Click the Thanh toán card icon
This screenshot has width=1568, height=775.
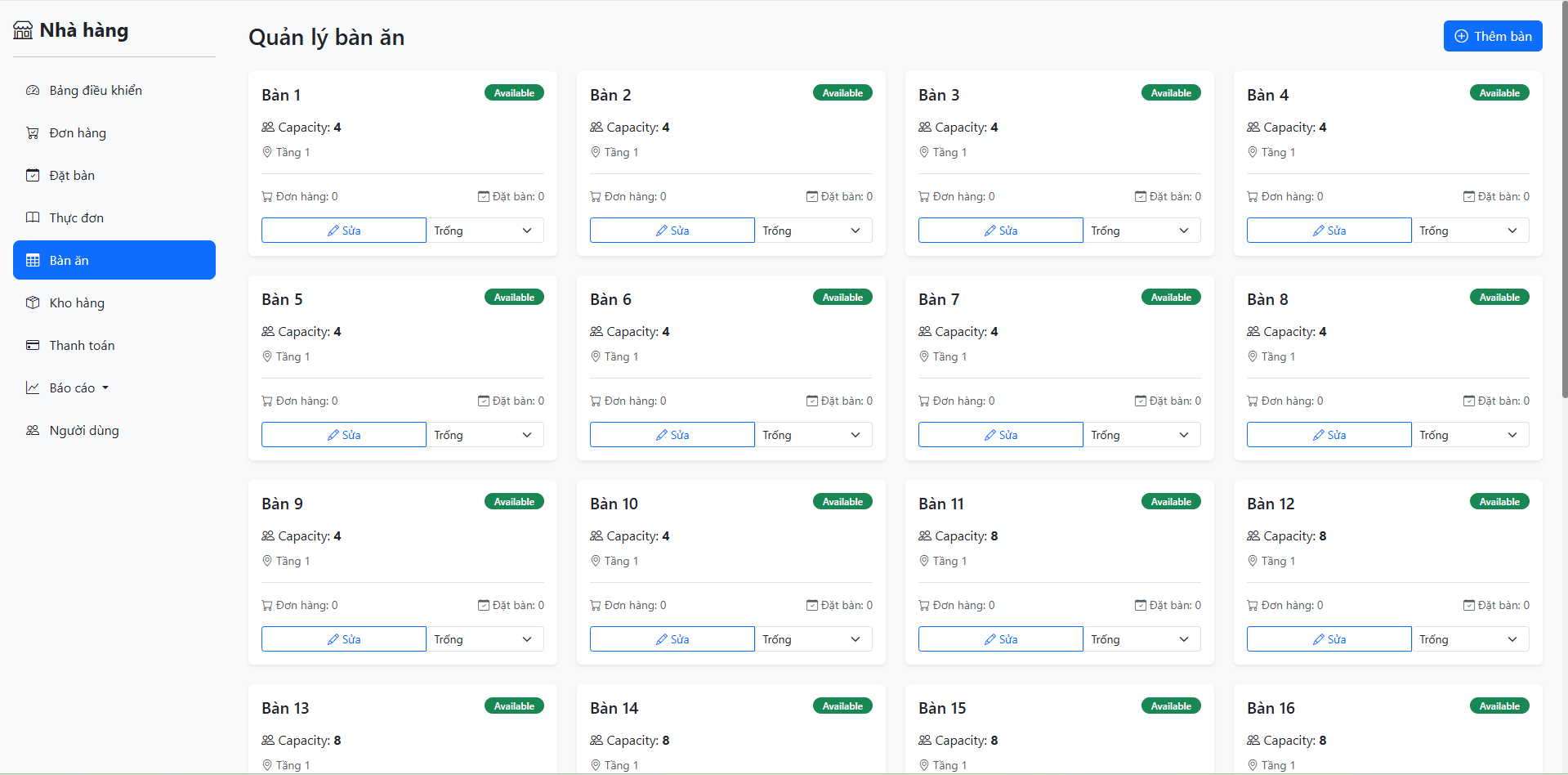33,345
